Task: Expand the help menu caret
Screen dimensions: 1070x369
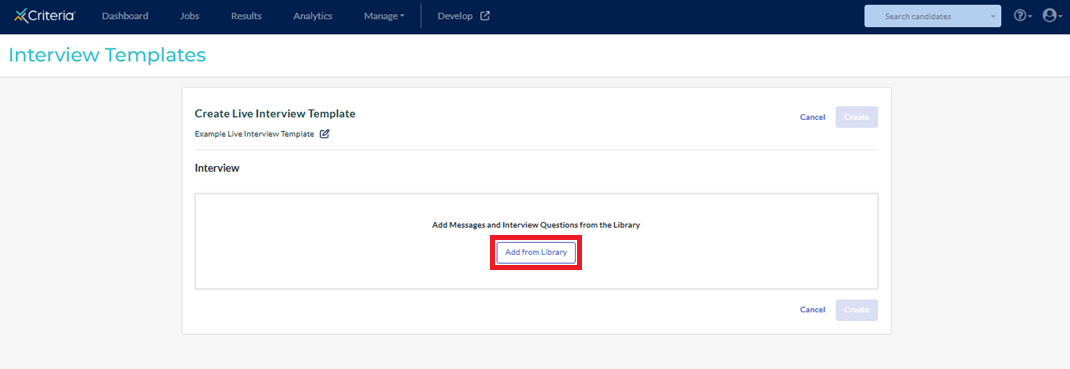Action: 1030,16
